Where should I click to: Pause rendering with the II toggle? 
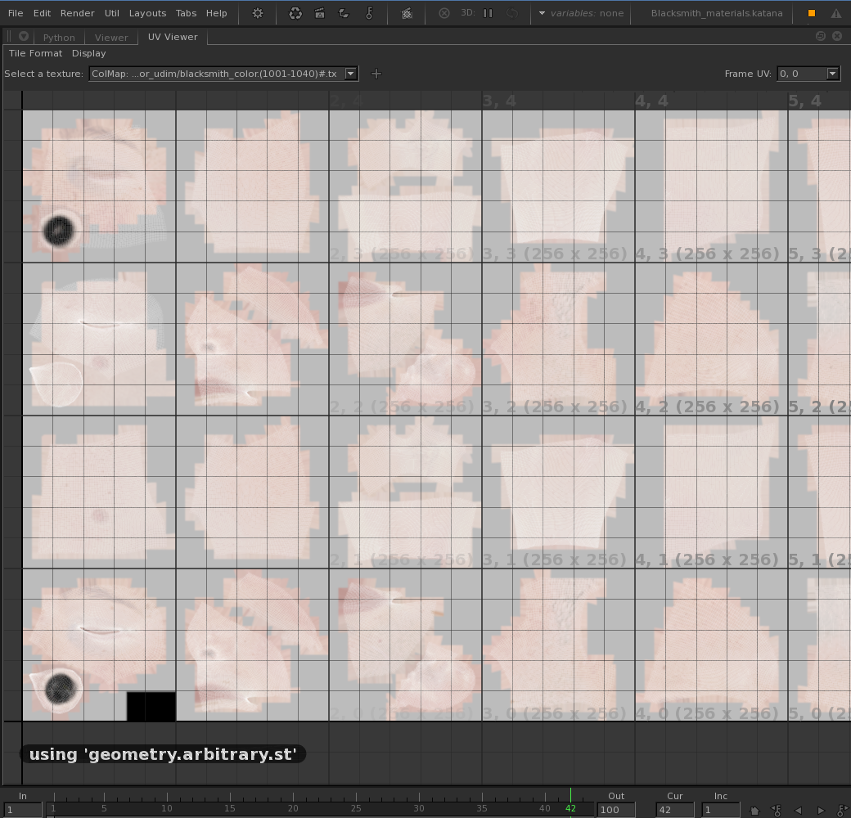pyautogui.click(x=486, y=13)
